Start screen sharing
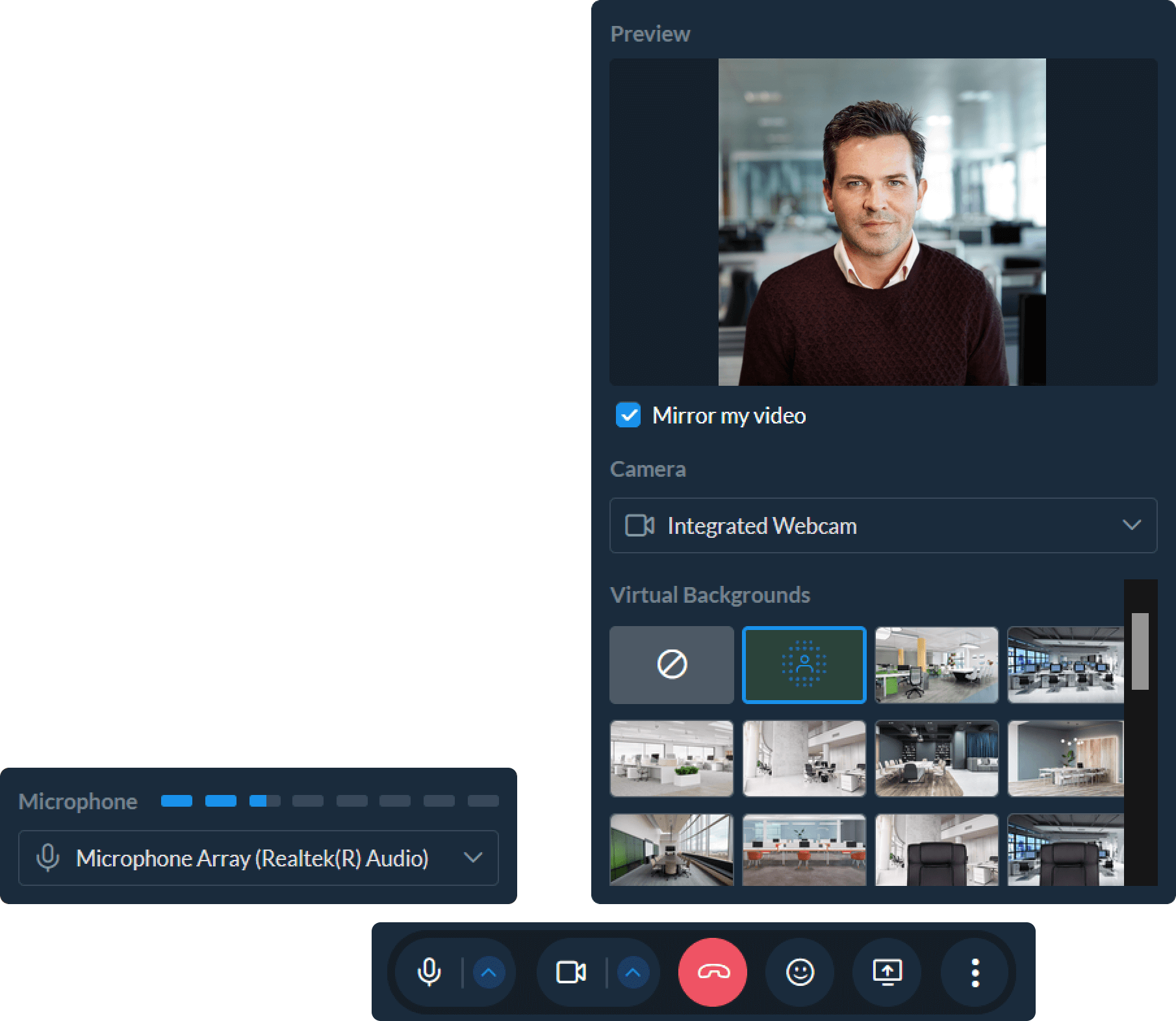Screen dimensions: 1176x1021 coord(887,972)
